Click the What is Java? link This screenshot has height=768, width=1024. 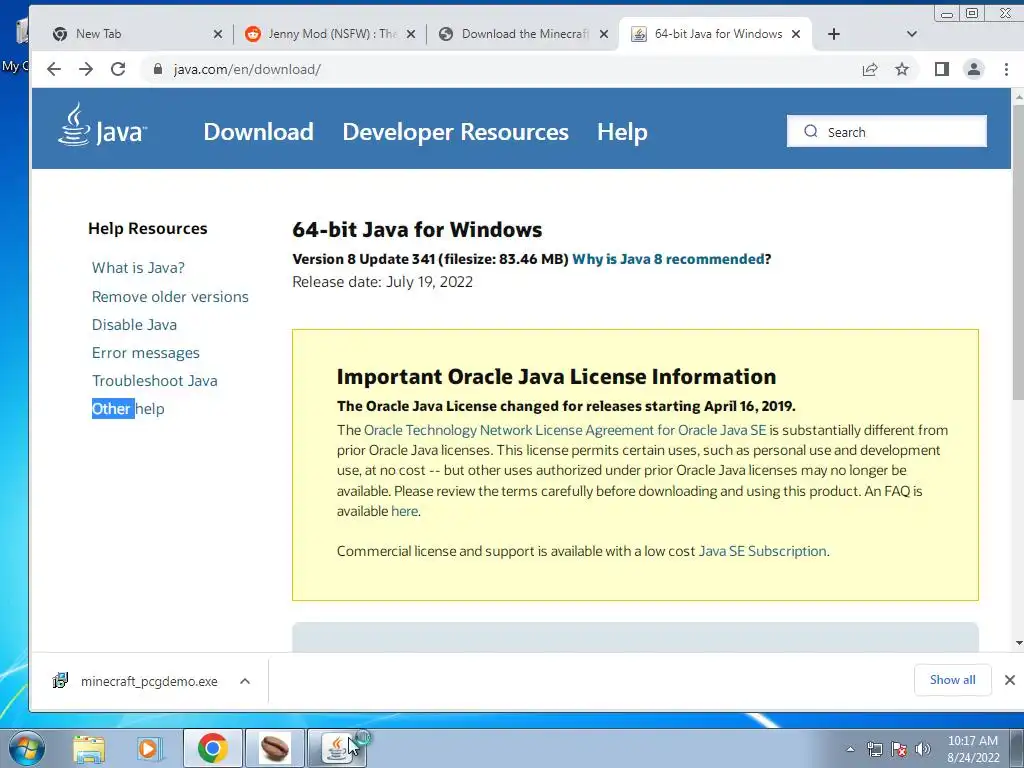click(138, 268)
